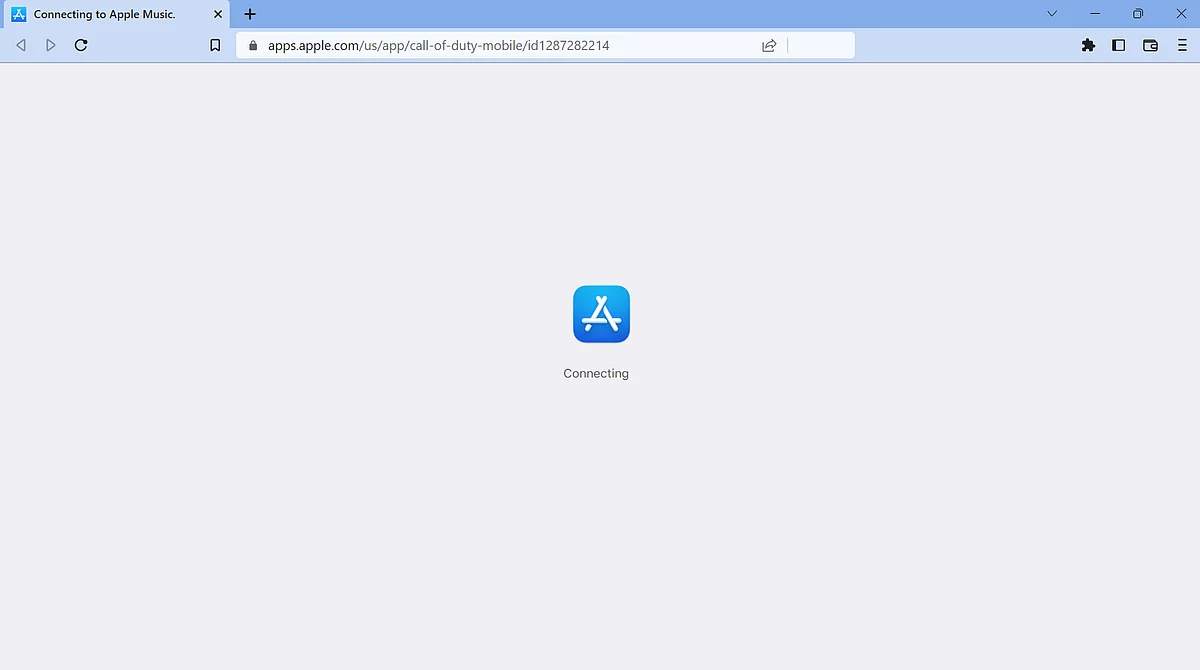
Task: Toggle the browser sidebar panel
Action: pos(1119,45)
